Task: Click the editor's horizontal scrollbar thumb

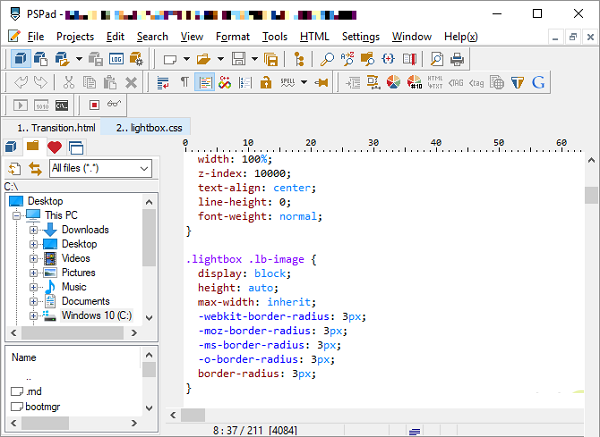Action: [x=193, y=415]
